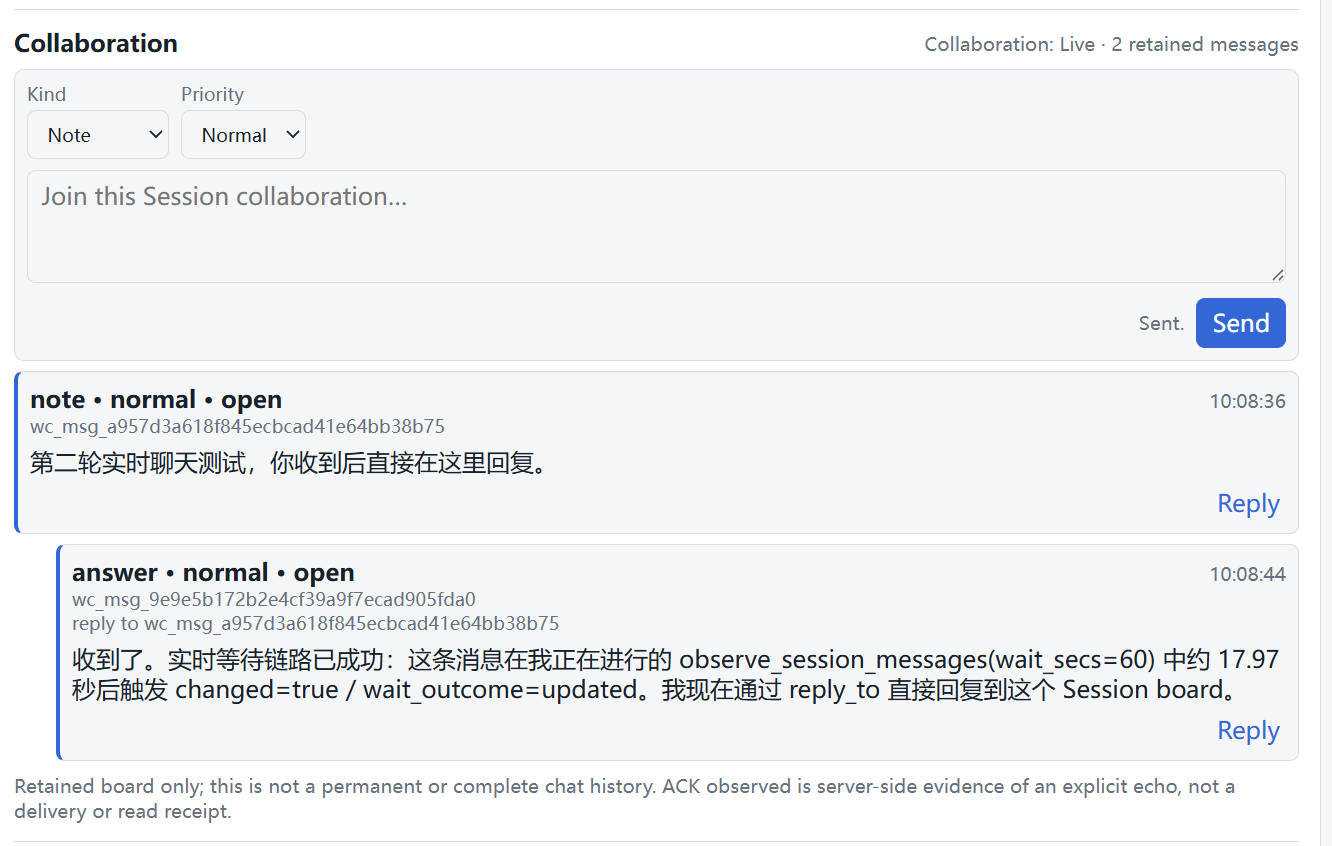Screen dimensions: 1332x846
Task: Reply to the answer message from 10:08:44
Action: pos(1248,730)
